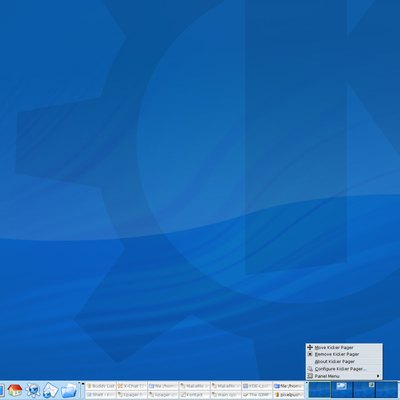Open the blue folder file manager icon
This screenshot has height=400, width=400.
pos(69,390)
